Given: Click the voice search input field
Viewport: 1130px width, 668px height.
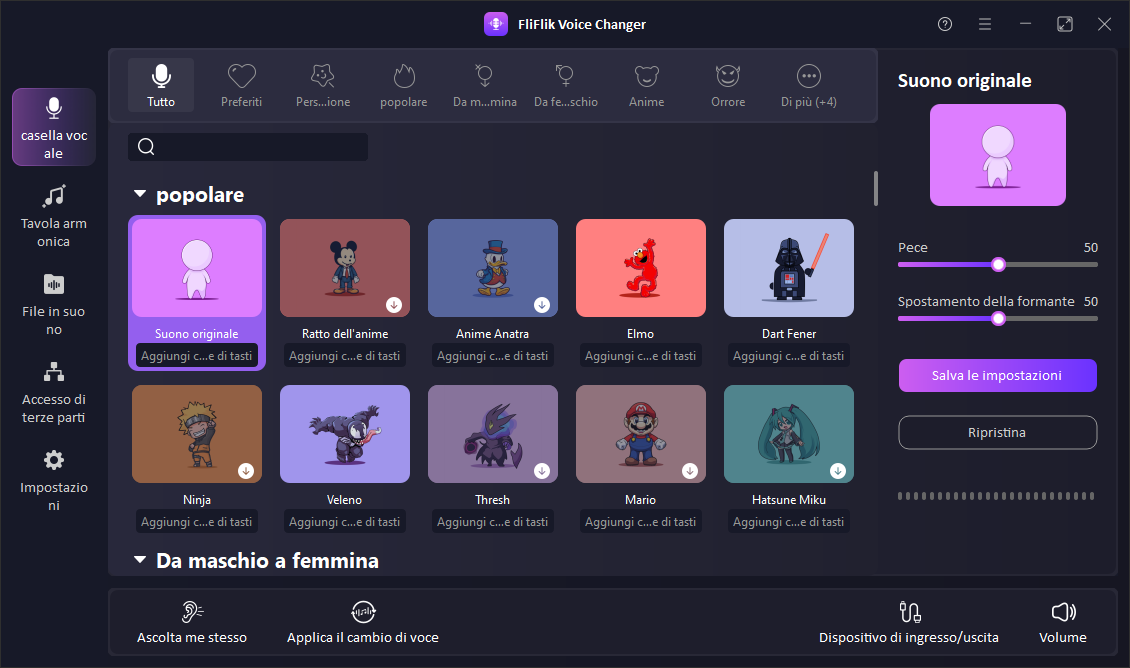Looking at the screenshot, I should pos(248,147).
